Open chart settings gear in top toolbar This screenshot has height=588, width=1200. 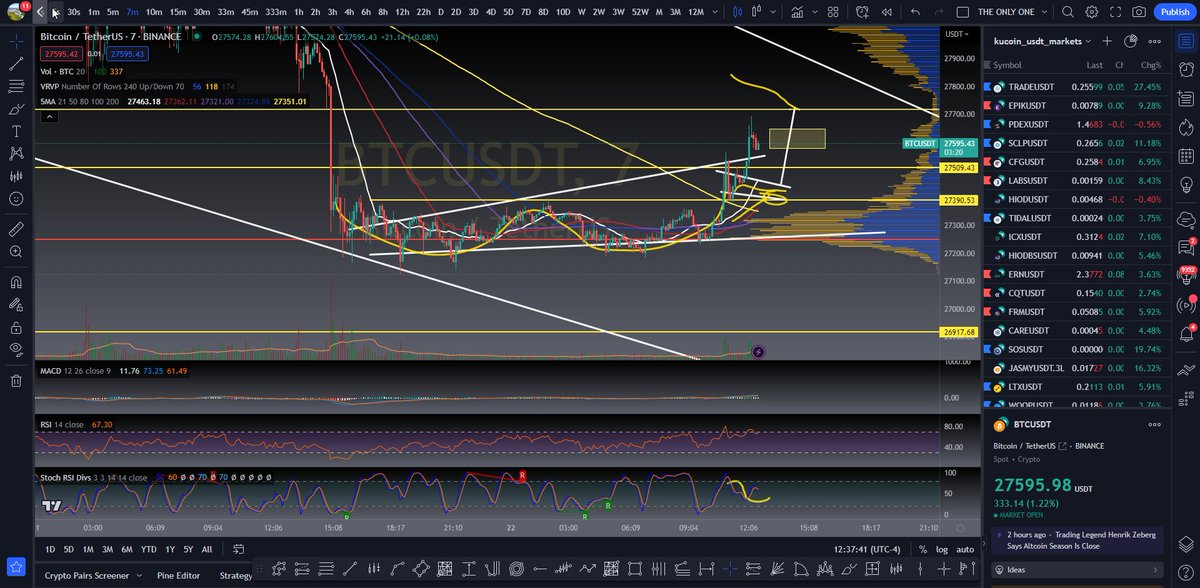1092,12
